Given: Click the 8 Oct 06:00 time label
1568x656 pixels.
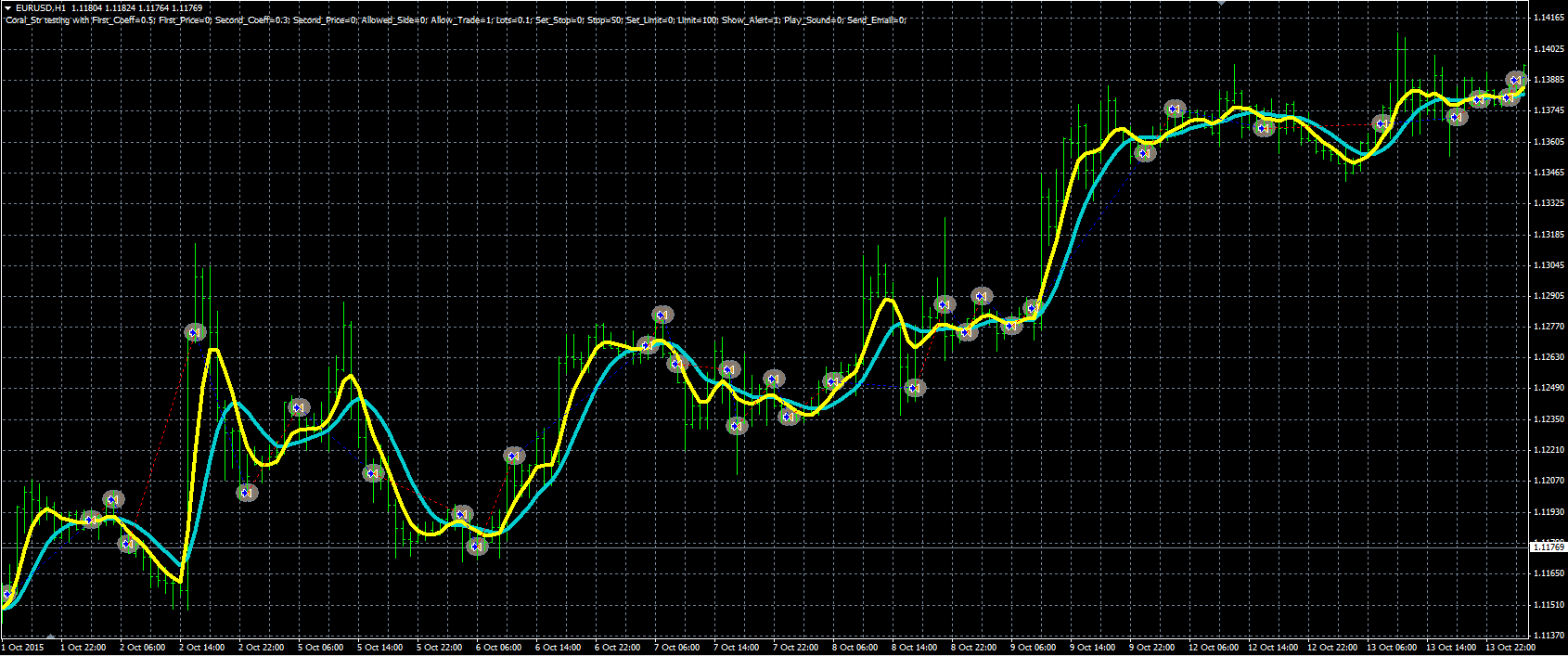Looking at the screenshot, I should [x=855, y=648].
